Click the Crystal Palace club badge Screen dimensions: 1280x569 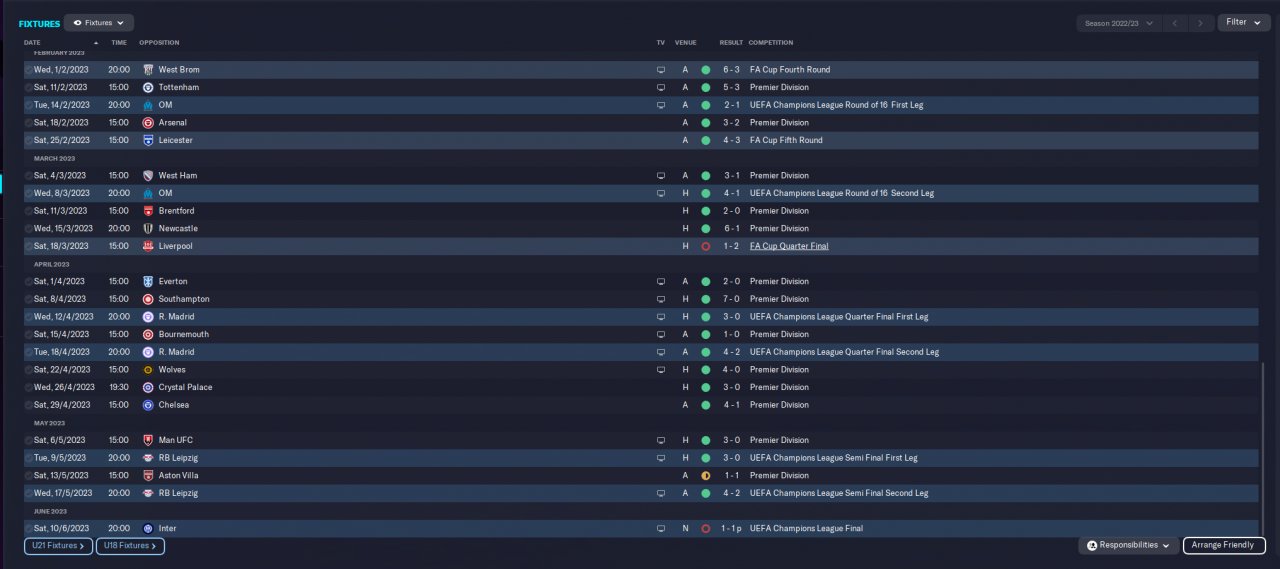148,387
